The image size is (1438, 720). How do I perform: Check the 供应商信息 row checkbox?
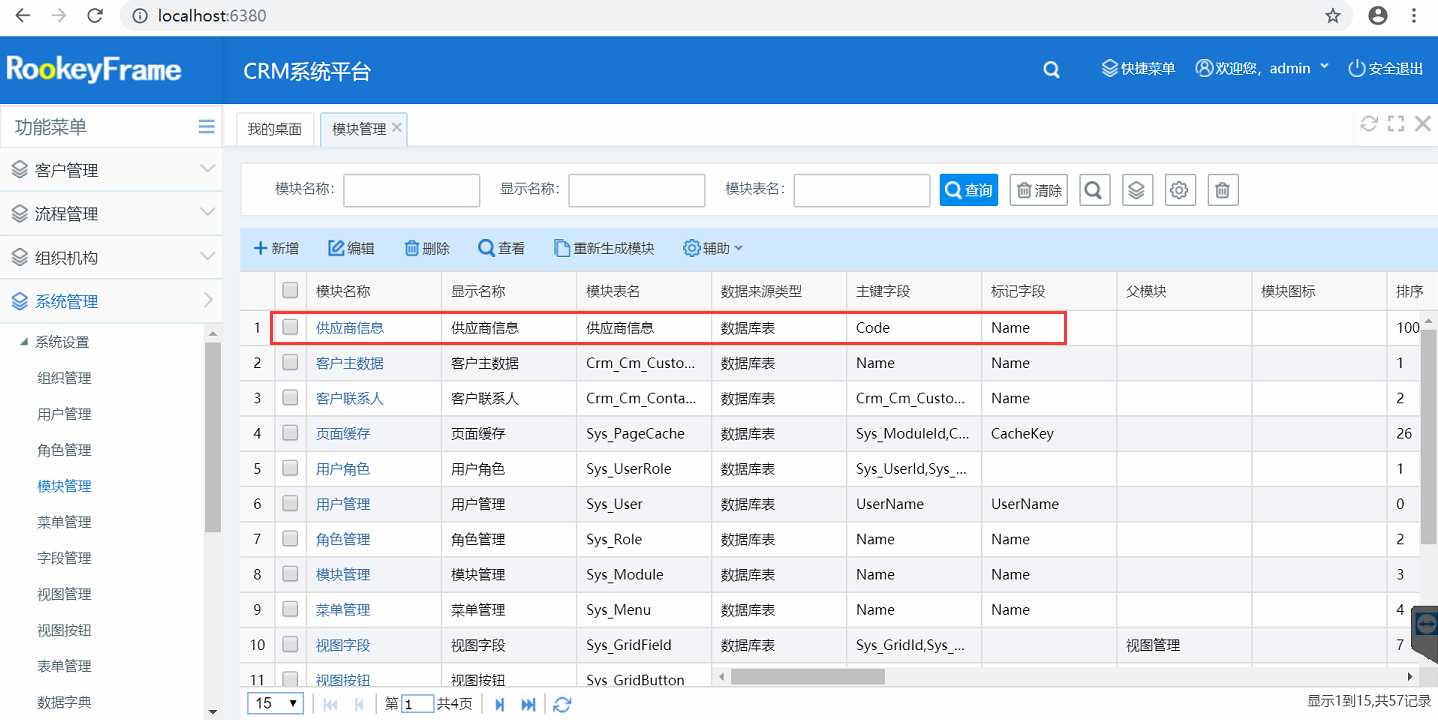point(290,326)
